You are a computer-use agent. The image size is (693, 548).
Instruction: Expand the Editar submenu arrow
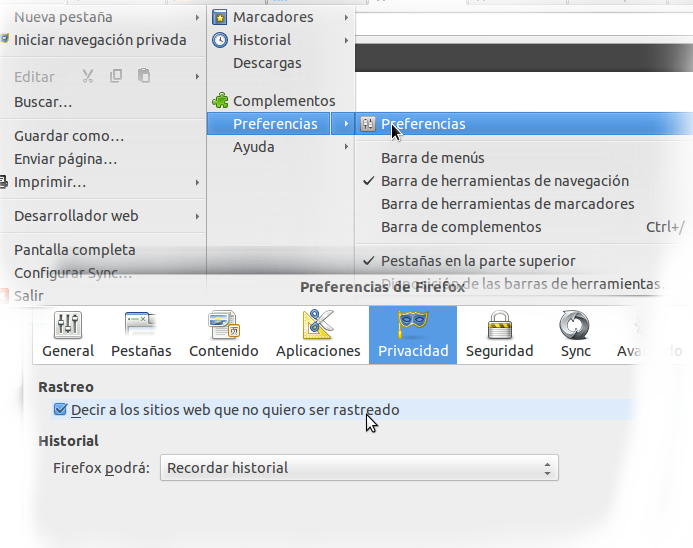pos(197,77)
